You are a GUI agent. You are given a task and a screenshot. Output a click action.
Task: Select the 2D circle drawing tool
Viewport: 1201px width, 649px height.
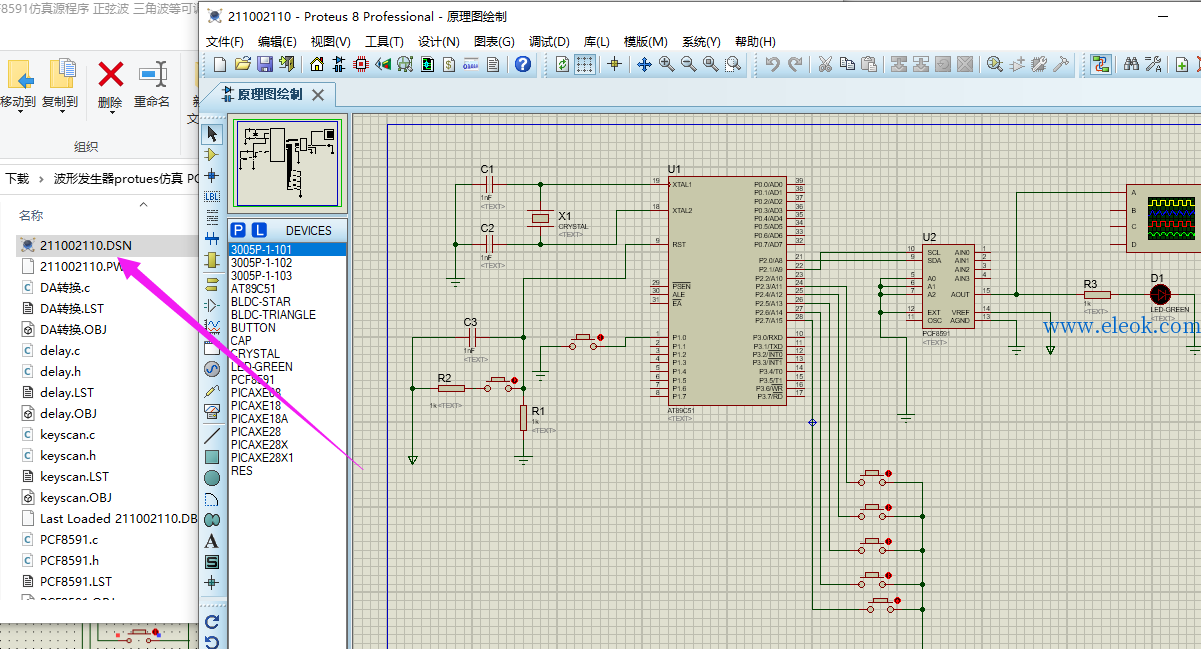[x=212, y=478]
